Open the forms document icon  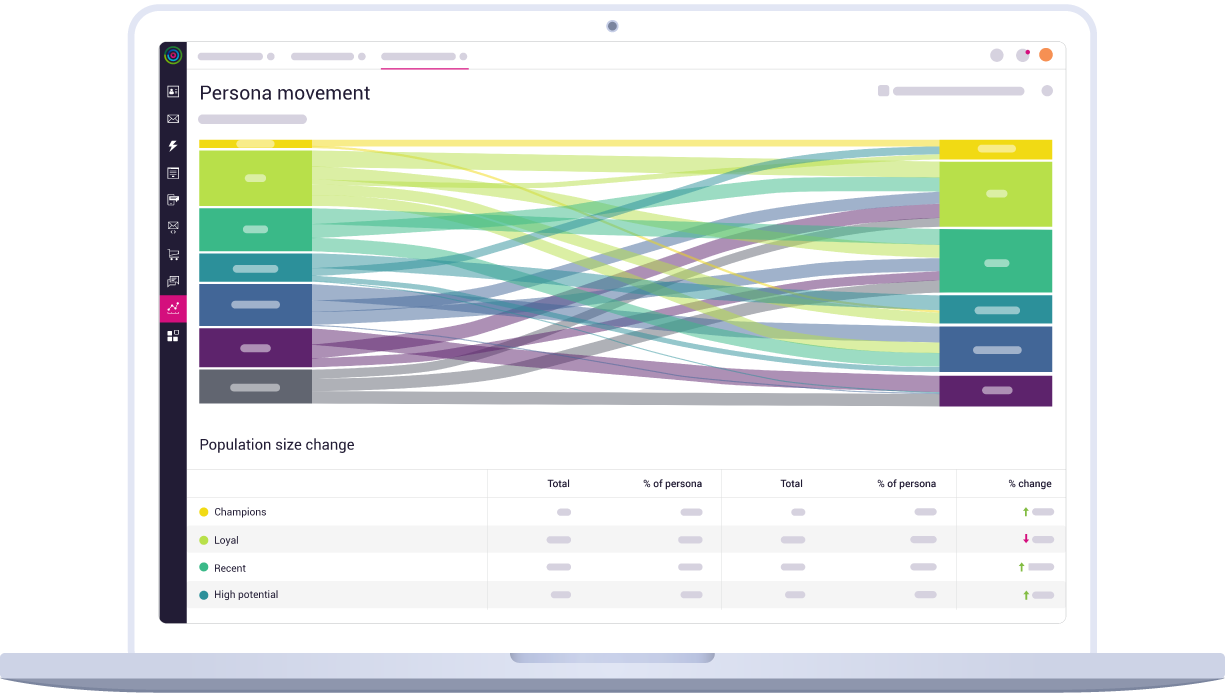pyautogui.click(x=172, y=172)
